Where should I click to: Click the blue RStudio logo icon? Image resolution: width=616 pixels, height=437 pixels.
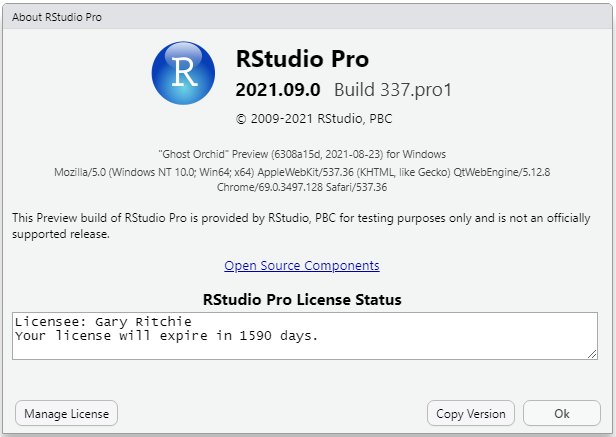click(x=183, y=73)
